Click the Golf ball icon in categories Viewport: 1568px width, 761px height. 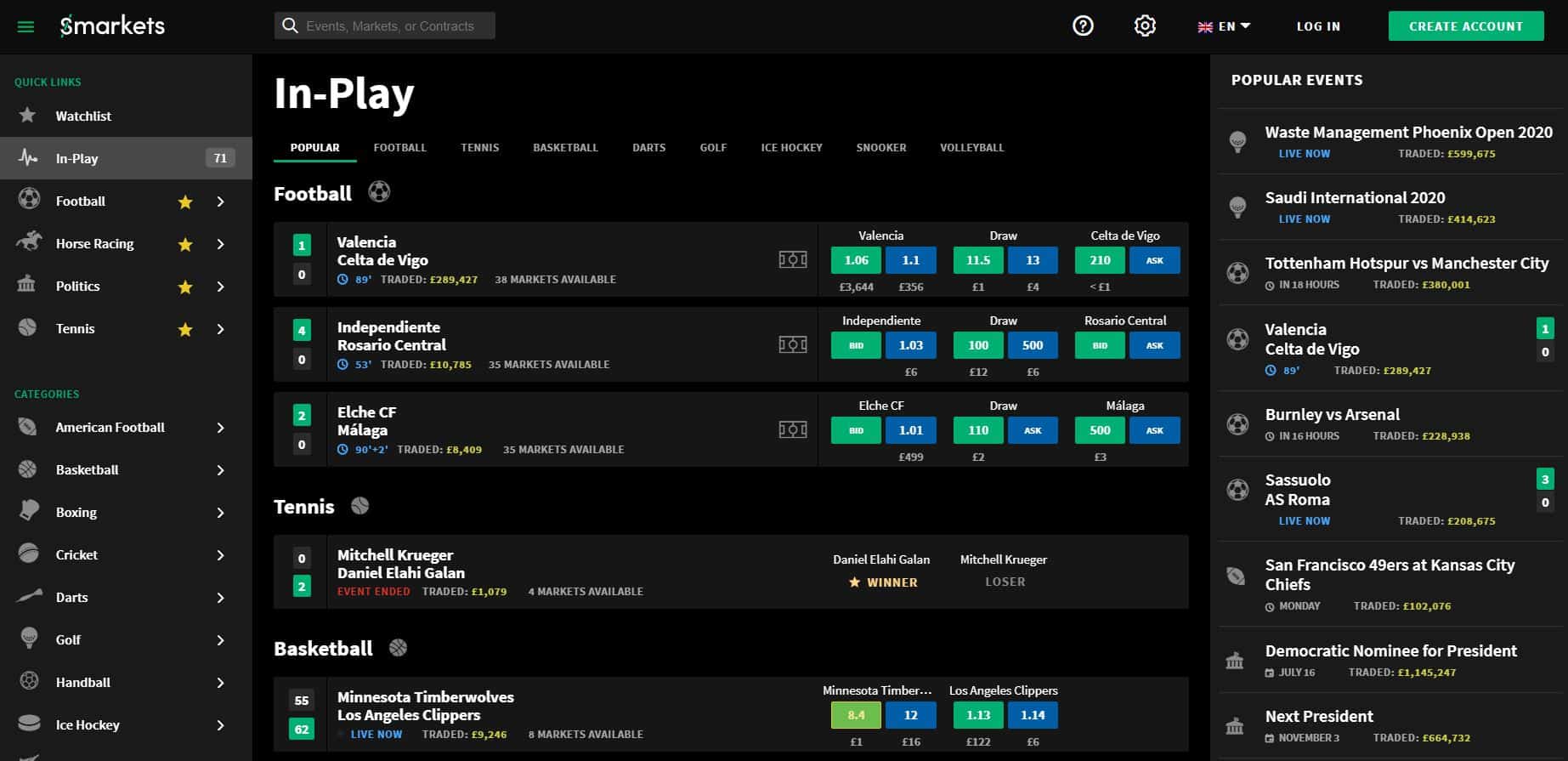(x=29, y=639)
